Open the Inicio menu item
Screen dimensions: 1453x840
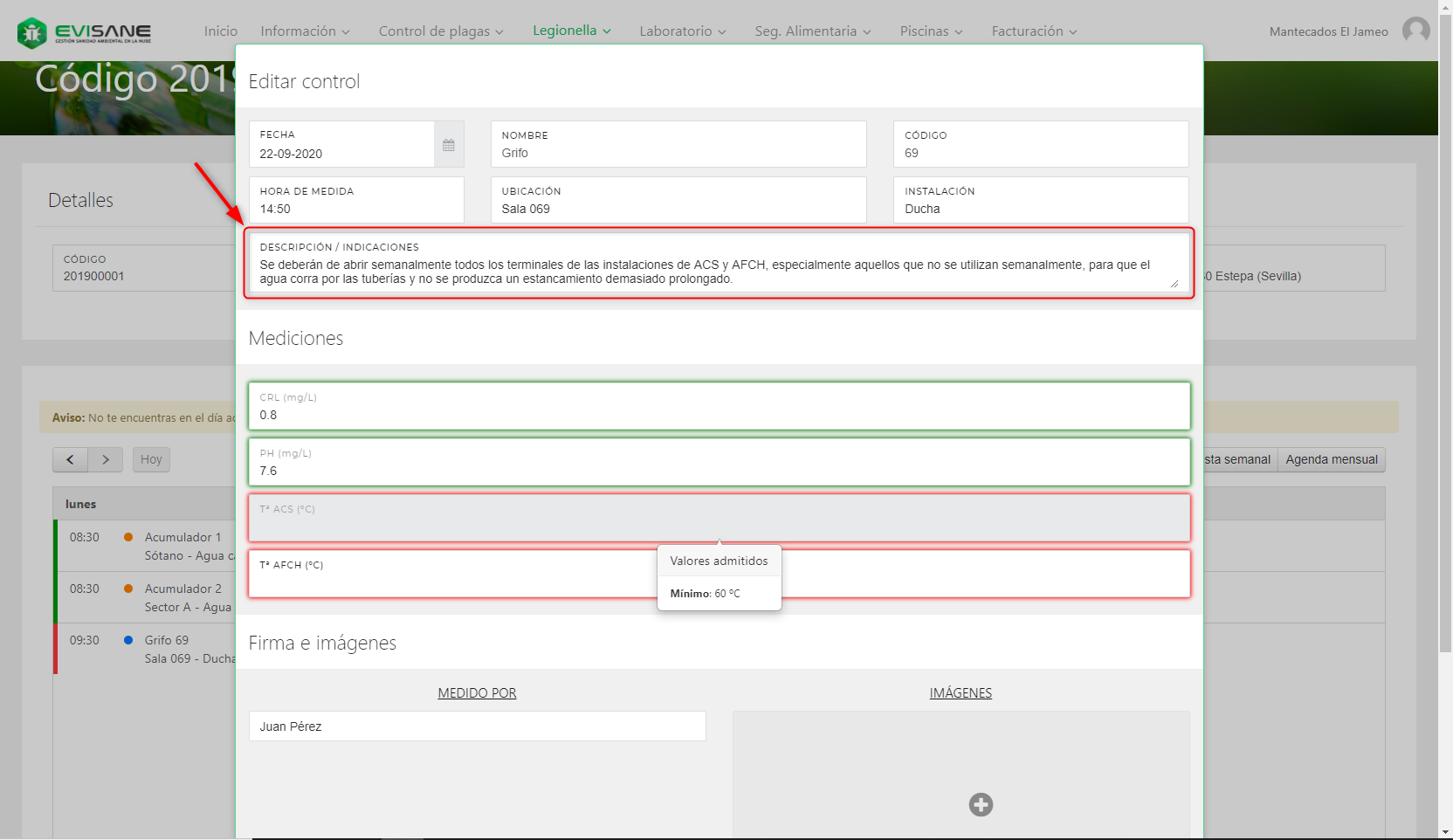[x=220, y=31]
